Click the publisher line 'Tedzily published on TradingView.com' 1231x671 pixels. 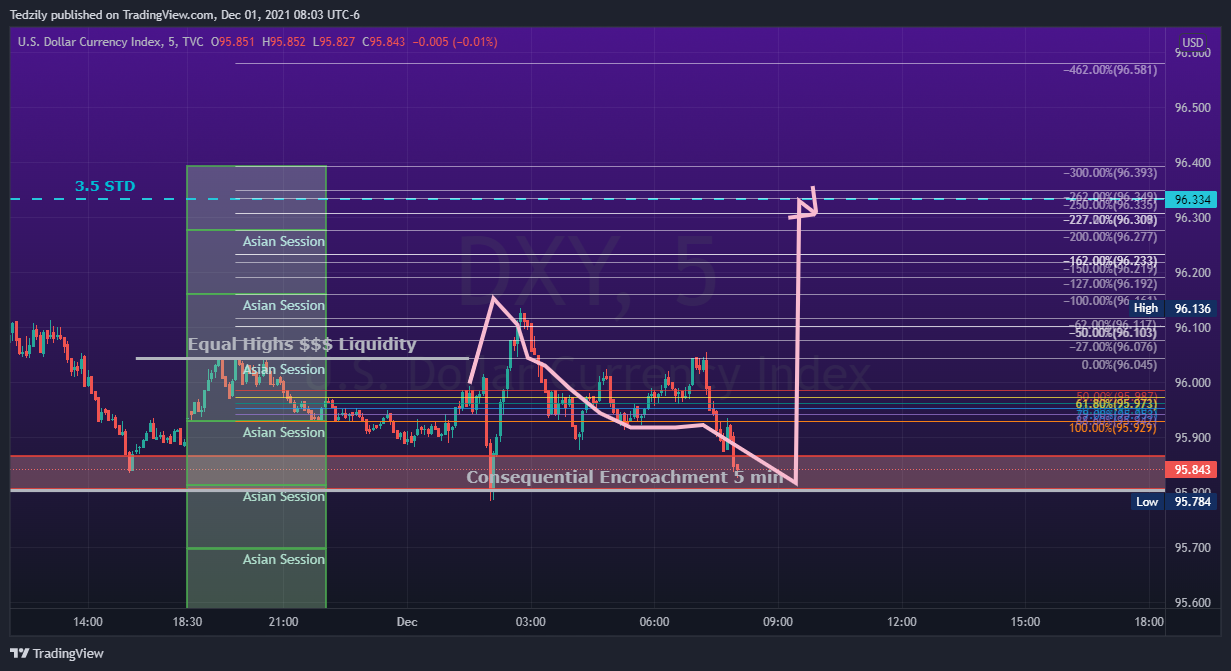[111, 14]
